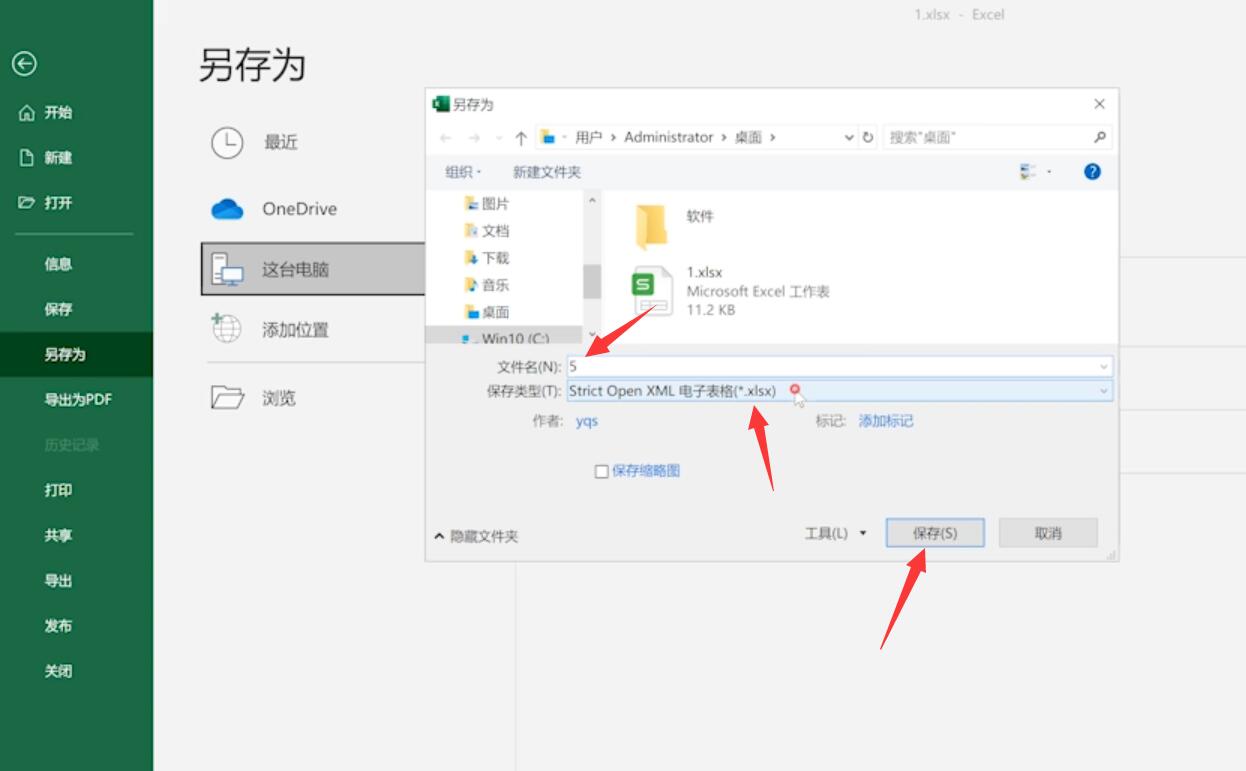
Task: Choose 这台电脑 computer icon
Action: click(x=228, y=269)
